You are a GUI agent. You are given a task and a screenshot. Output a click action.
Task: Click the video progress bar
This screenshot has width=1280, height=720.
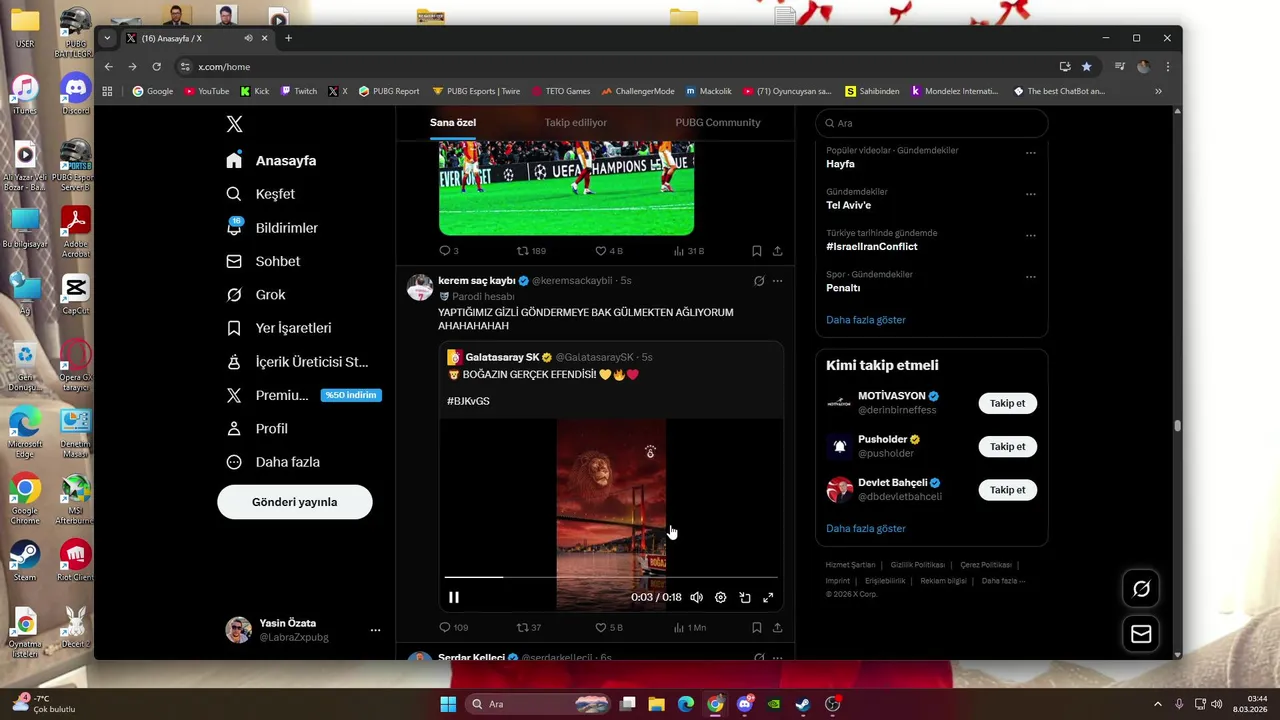pyautogui.click(x=611, y=577)
